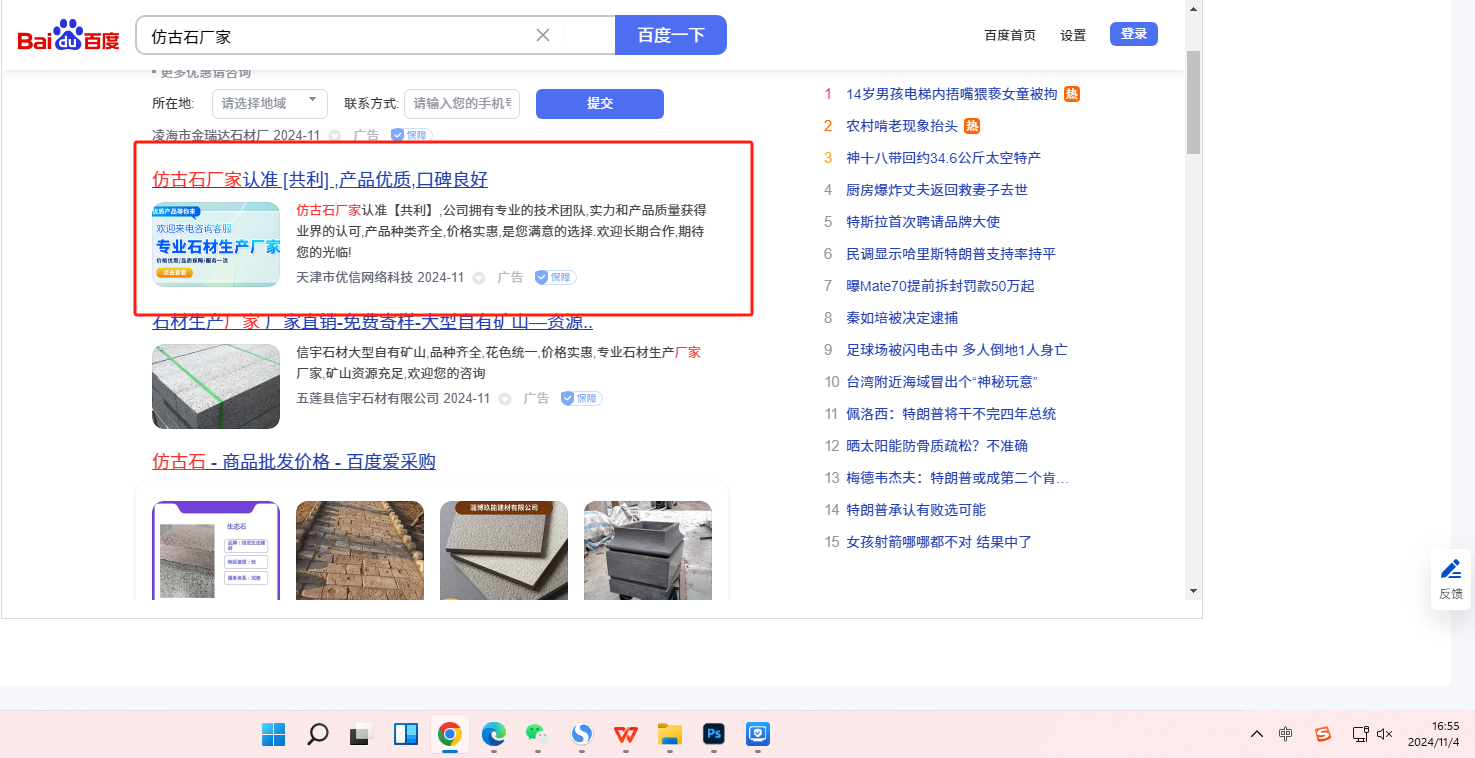
Task: Open network settings from the system tray
Action: (1360, 735)
